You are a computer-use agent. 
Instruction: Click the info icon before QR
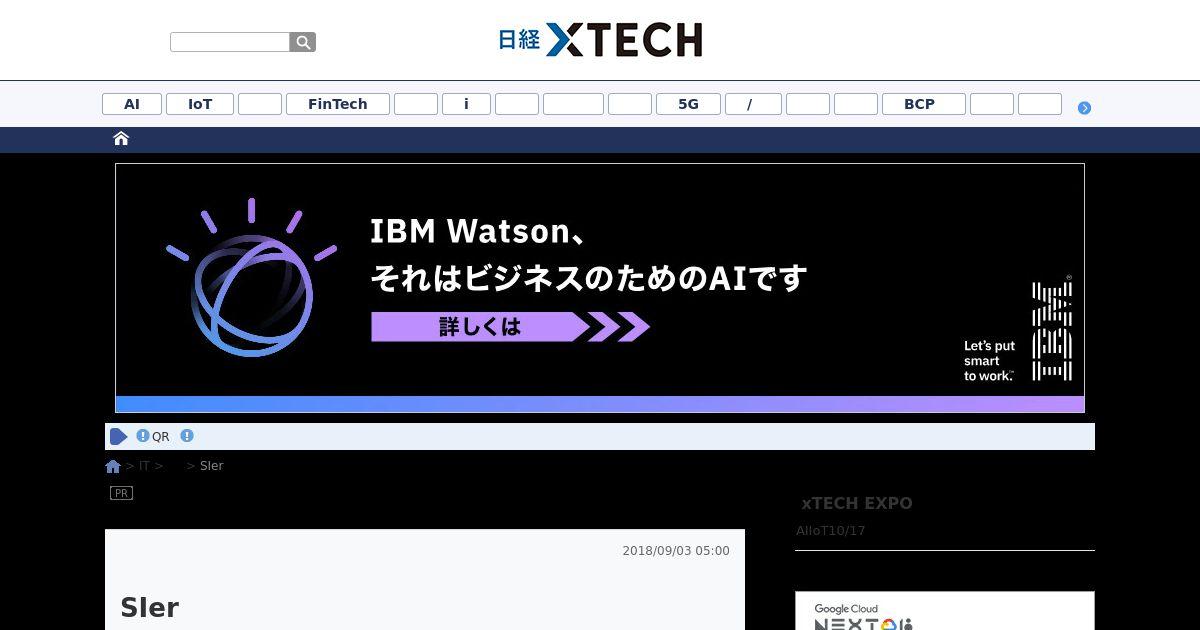click(x=143, y=436)
